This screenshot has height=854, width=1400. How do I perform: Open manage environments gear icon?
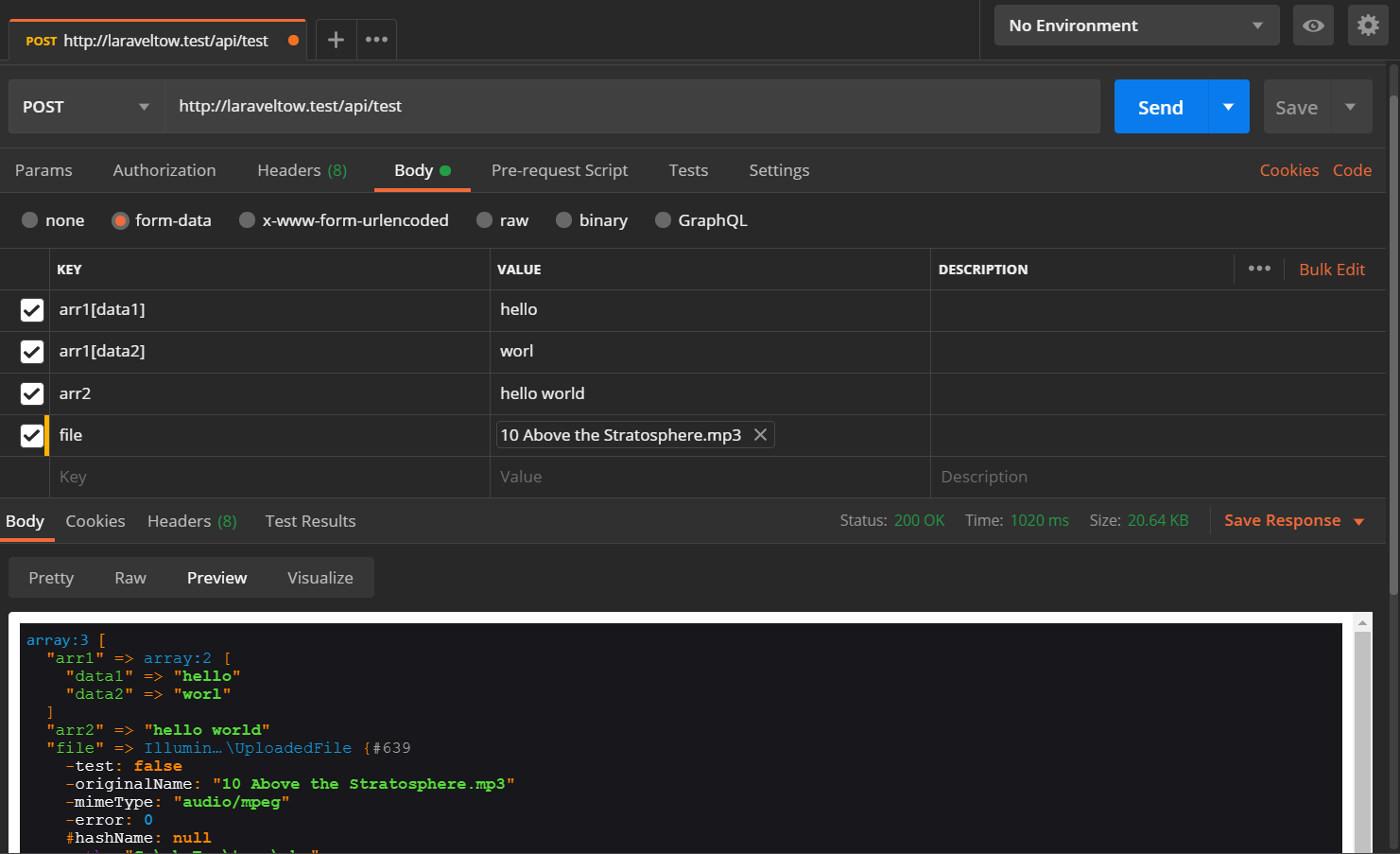point(1368,26)
